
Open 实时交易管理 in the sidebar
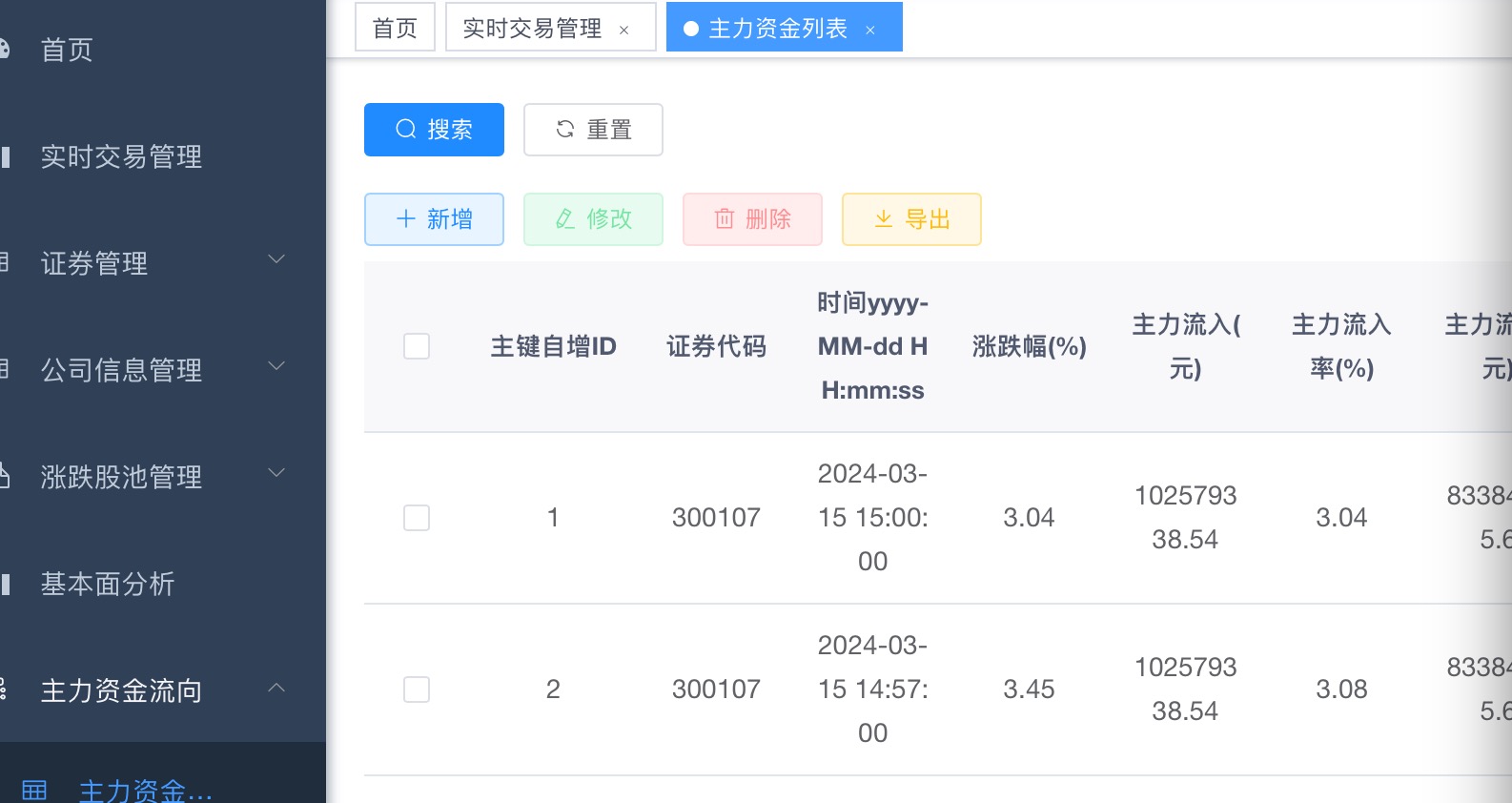[163, 156]
